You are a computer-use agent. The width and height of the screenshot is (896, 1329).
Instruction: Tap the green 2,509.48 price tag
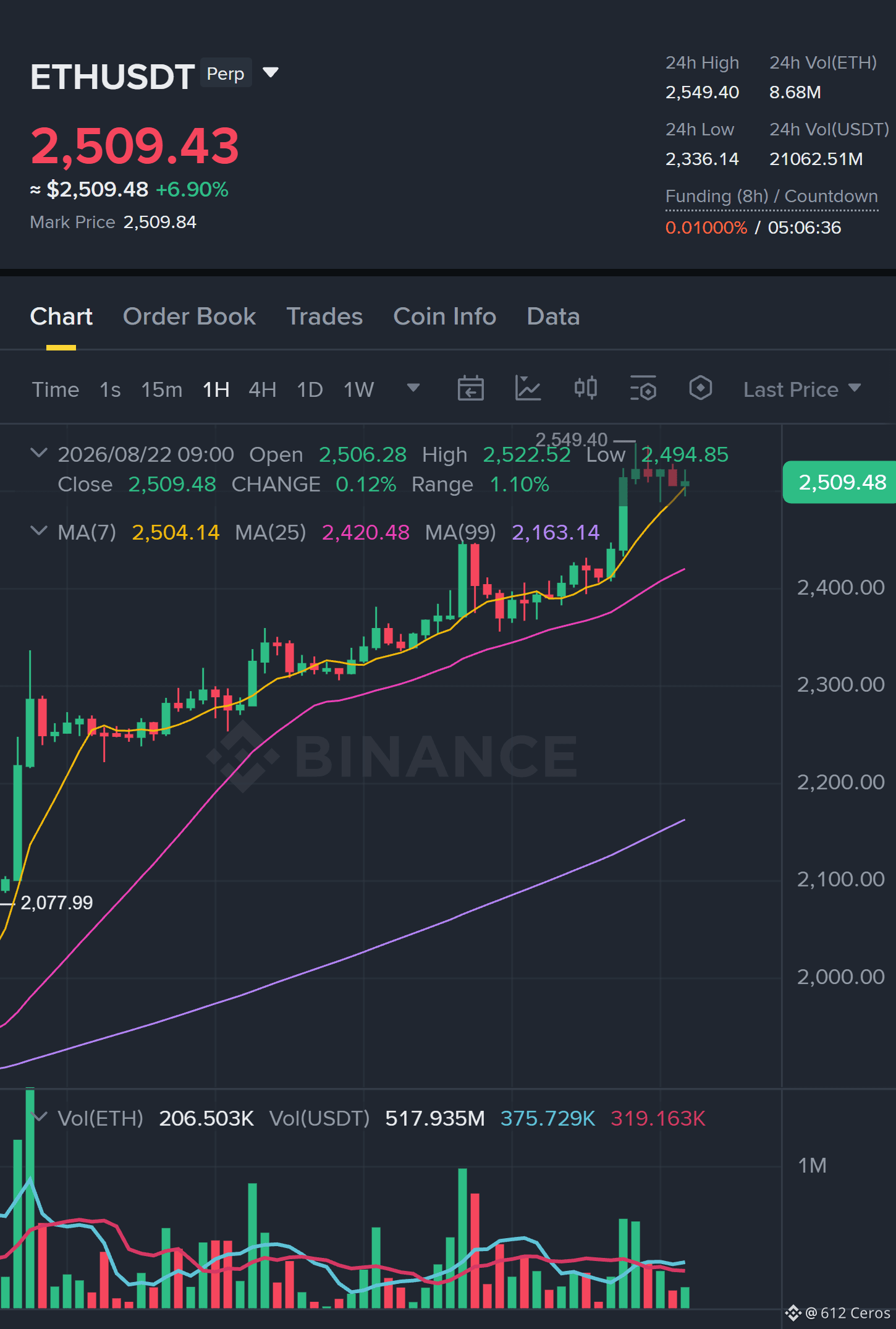[x=840, y=482]
